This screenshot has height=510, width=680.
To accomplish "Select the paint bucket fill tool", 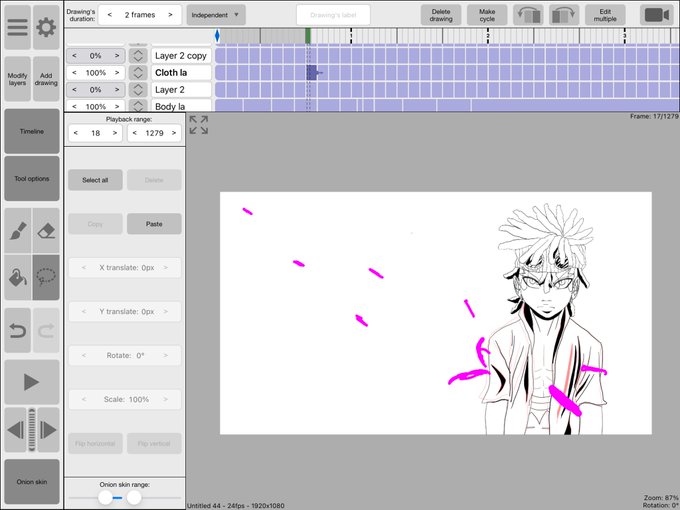I will 17,278.
